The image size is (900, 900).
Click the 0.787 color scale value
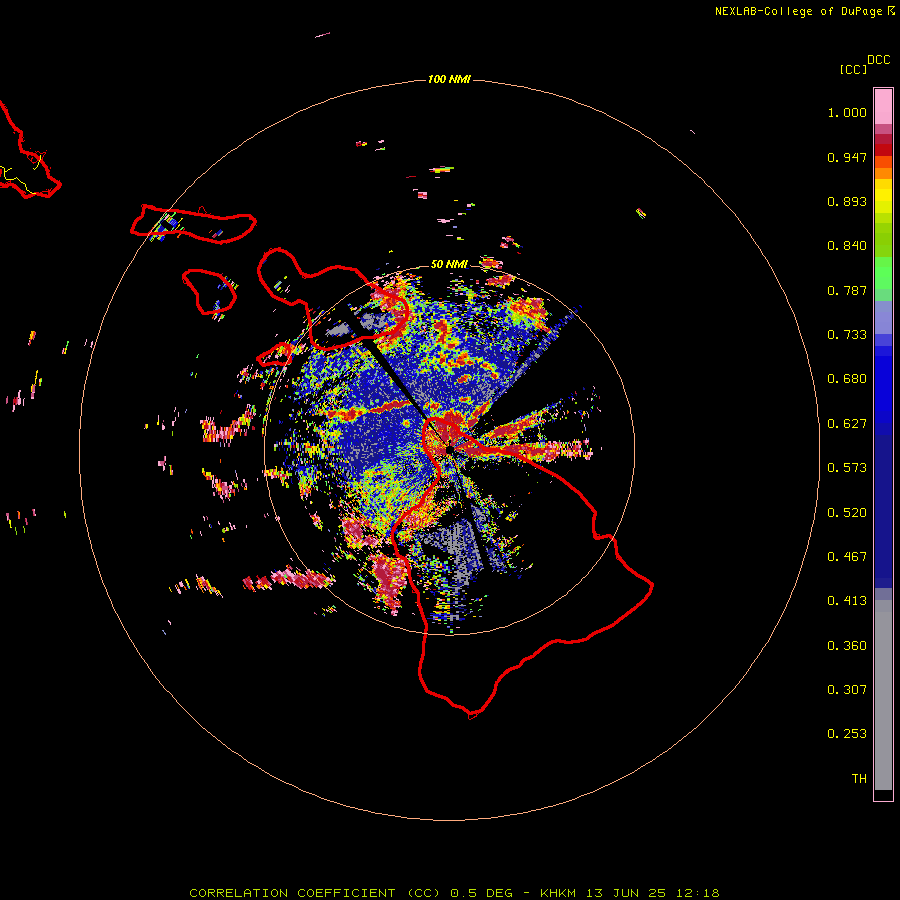click(847, 290)
